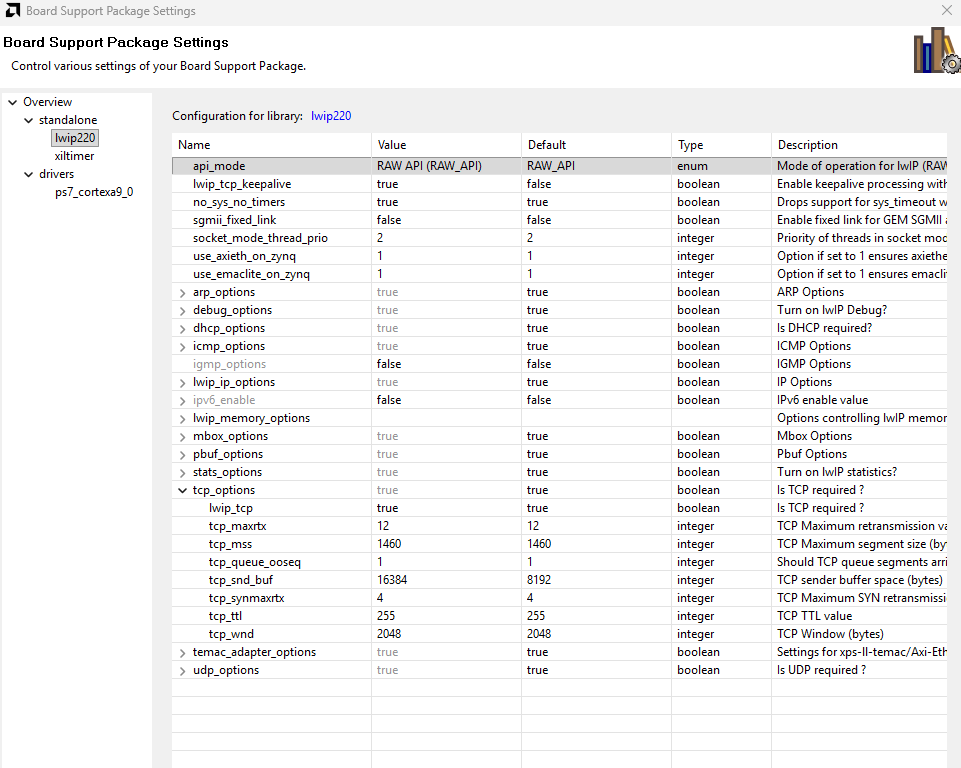Click the Default column header
The image size is (961, 768).
pyautogui.click(x=595, y=145)
